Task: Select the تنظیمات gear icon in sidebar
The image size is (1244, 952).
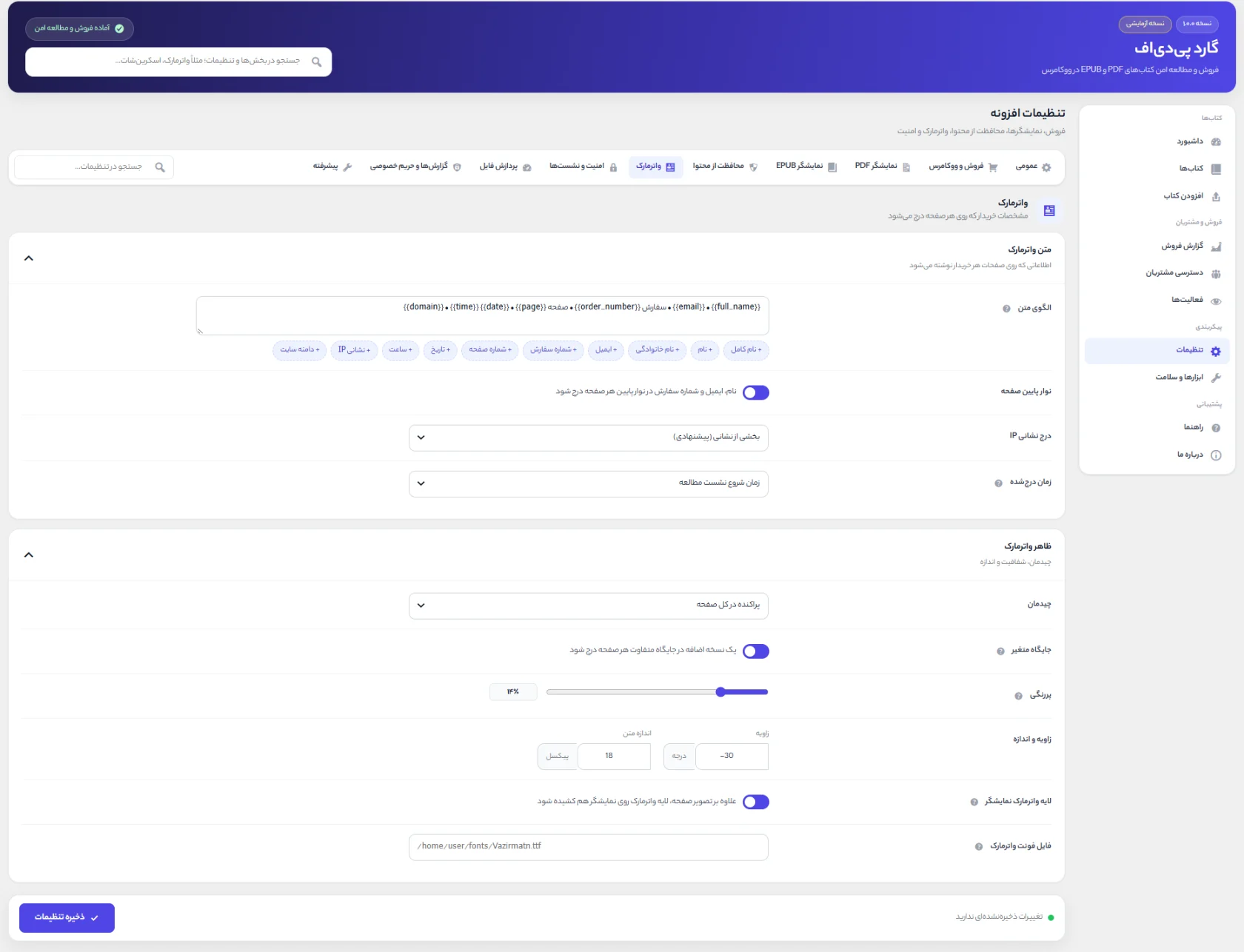Action: coord(1216,351)
